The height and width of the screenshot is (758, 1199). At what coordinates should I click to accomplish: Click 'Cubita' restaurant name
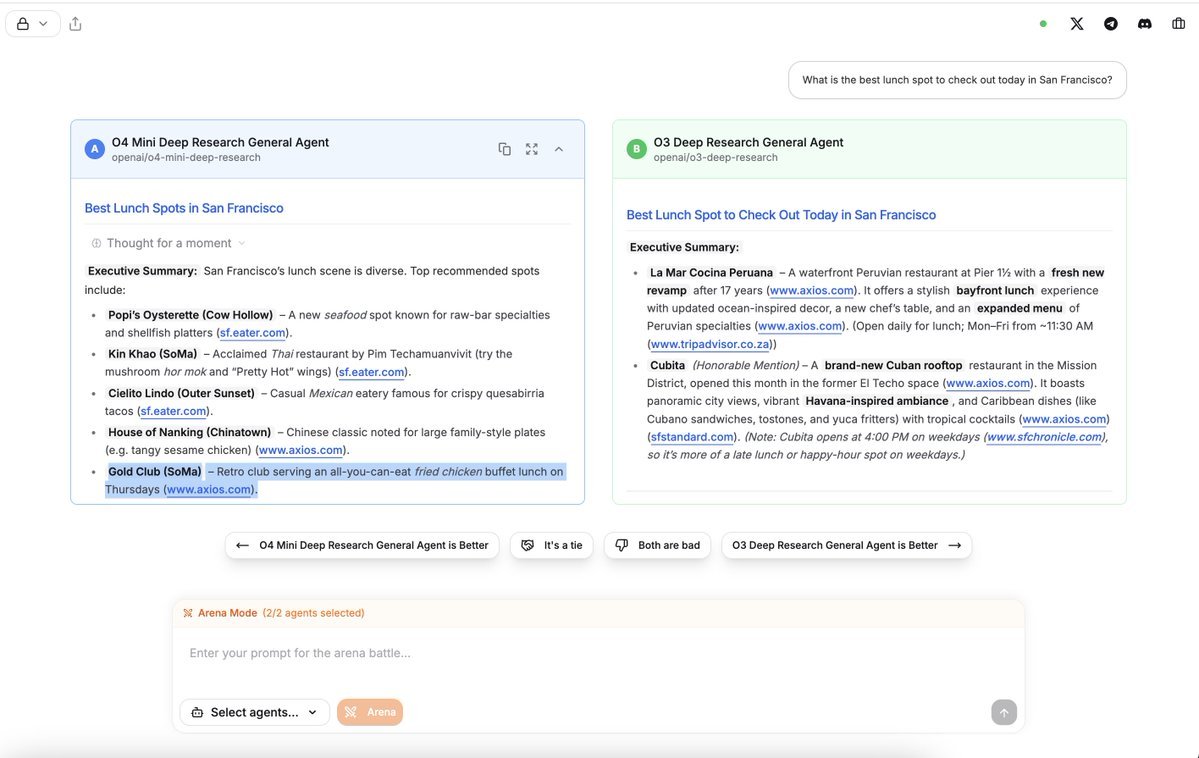(668, 366)
